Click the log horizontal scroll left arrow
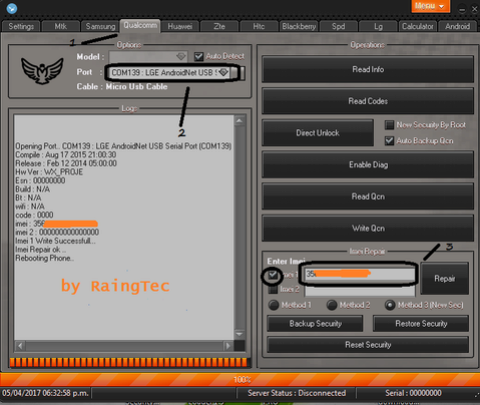Image resolution: width=480 pixels, height=405 pixels. [x=20, y=346]
